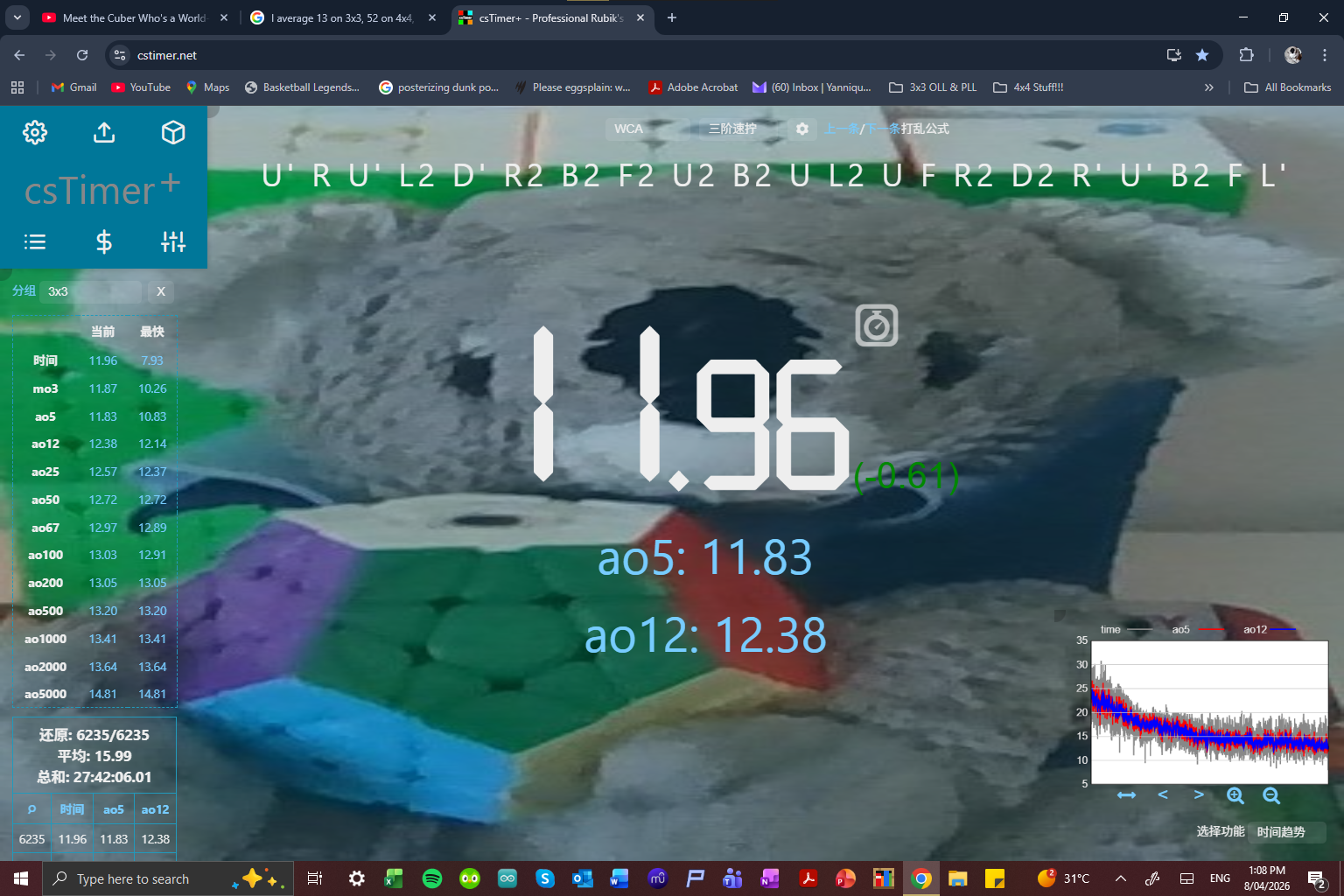Open Chrome extensions puzzle icon

point(1247,55)
